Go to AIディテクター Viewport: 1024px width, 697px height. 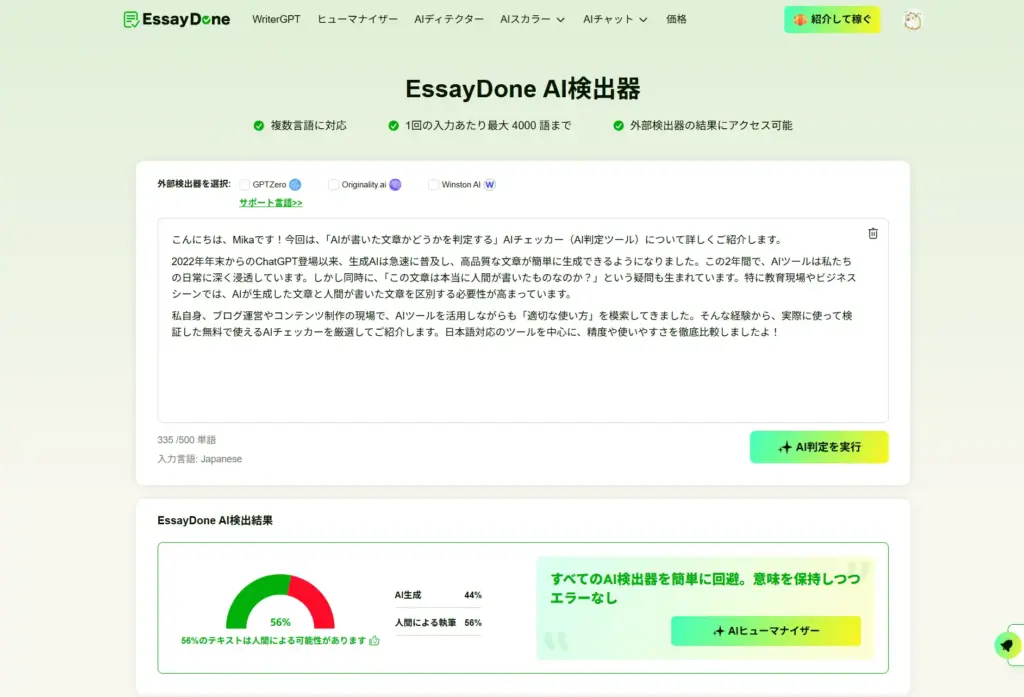point(449,20)
